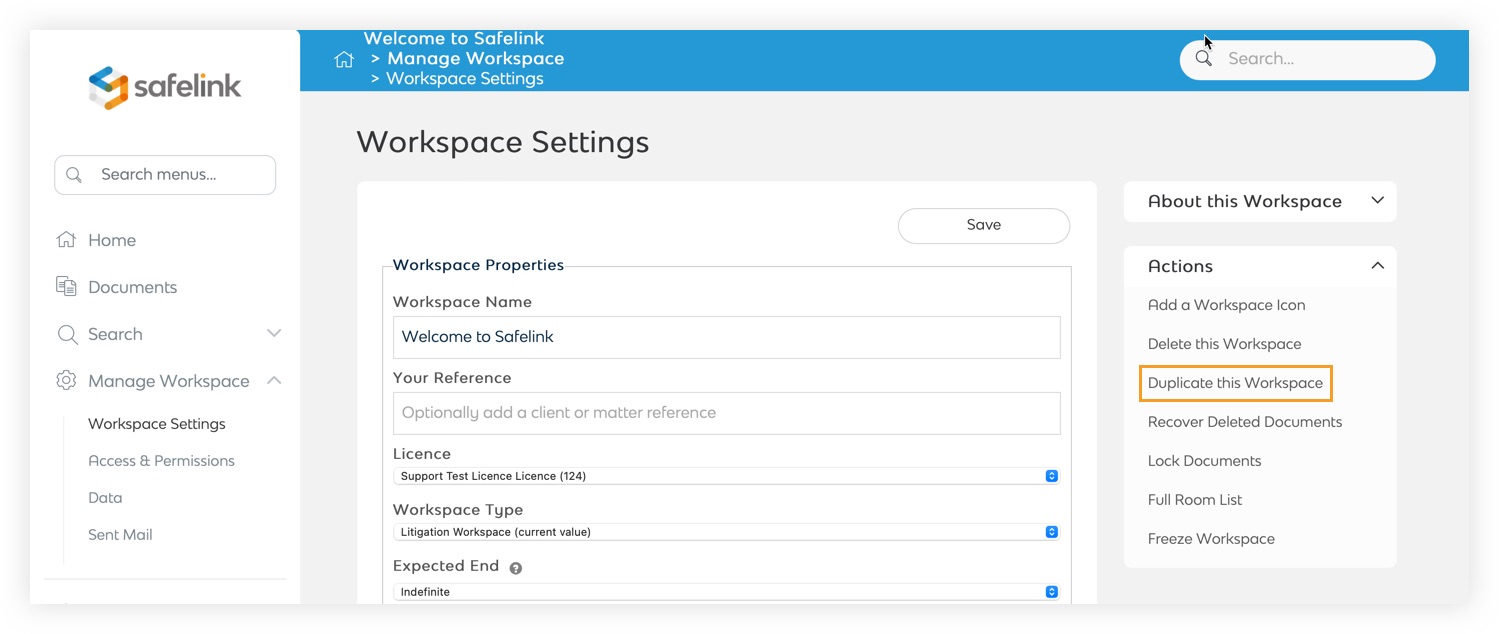Focus the top Search field
The image size is (1499, 634).
pos(1308,60)
